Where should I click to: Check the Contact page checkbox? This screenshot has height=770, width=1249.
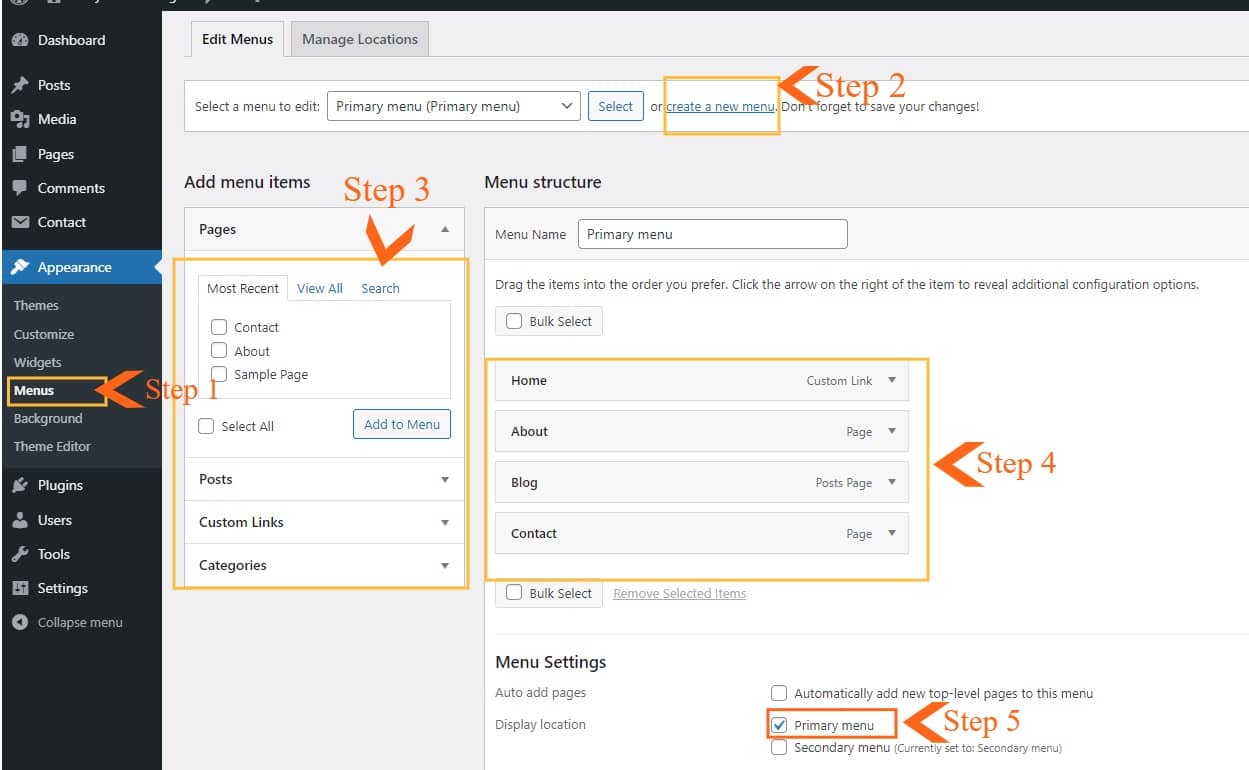tap(219, 327)
